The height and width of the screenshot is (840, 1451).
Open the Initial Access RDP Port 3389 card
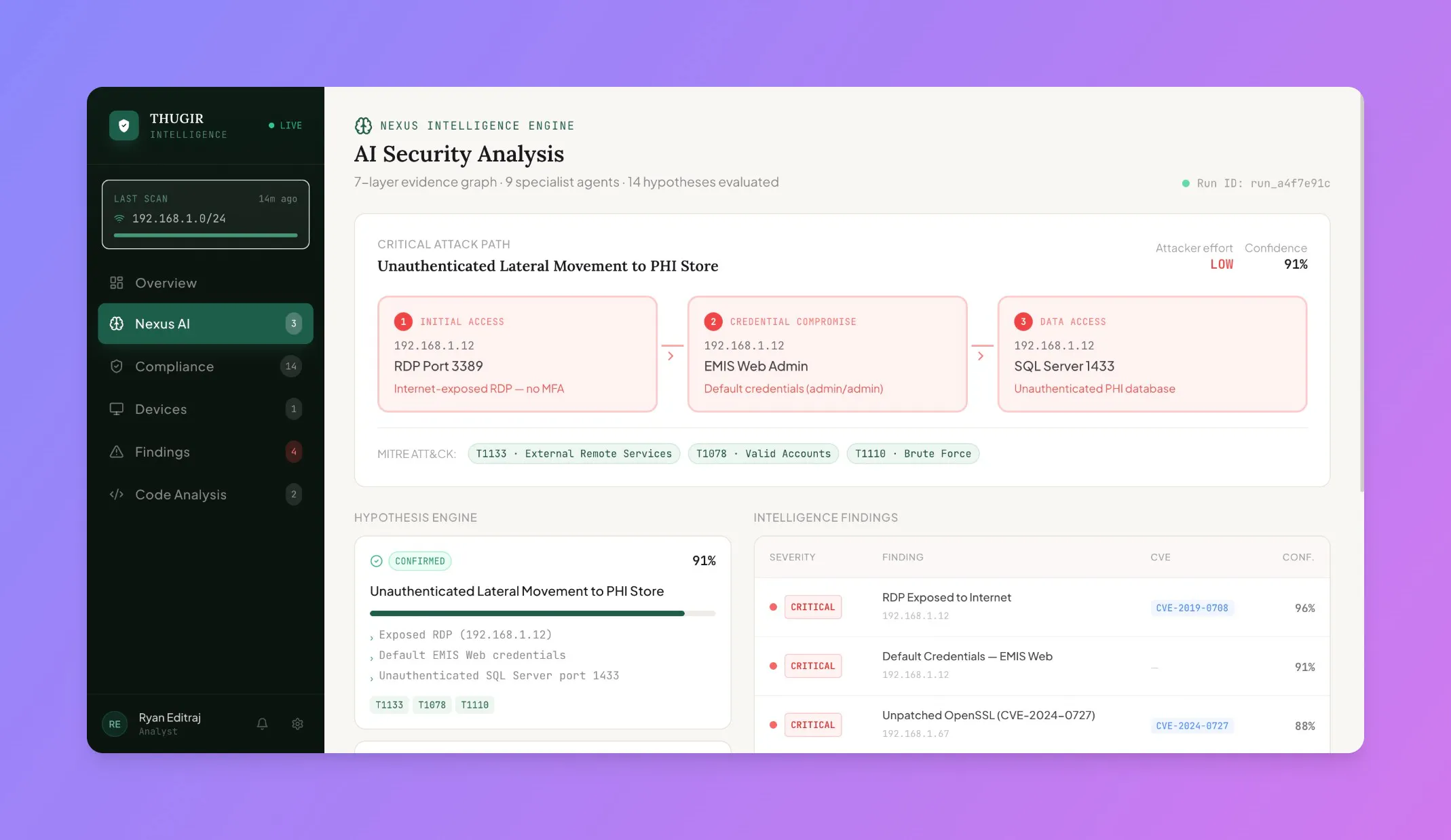517,354
